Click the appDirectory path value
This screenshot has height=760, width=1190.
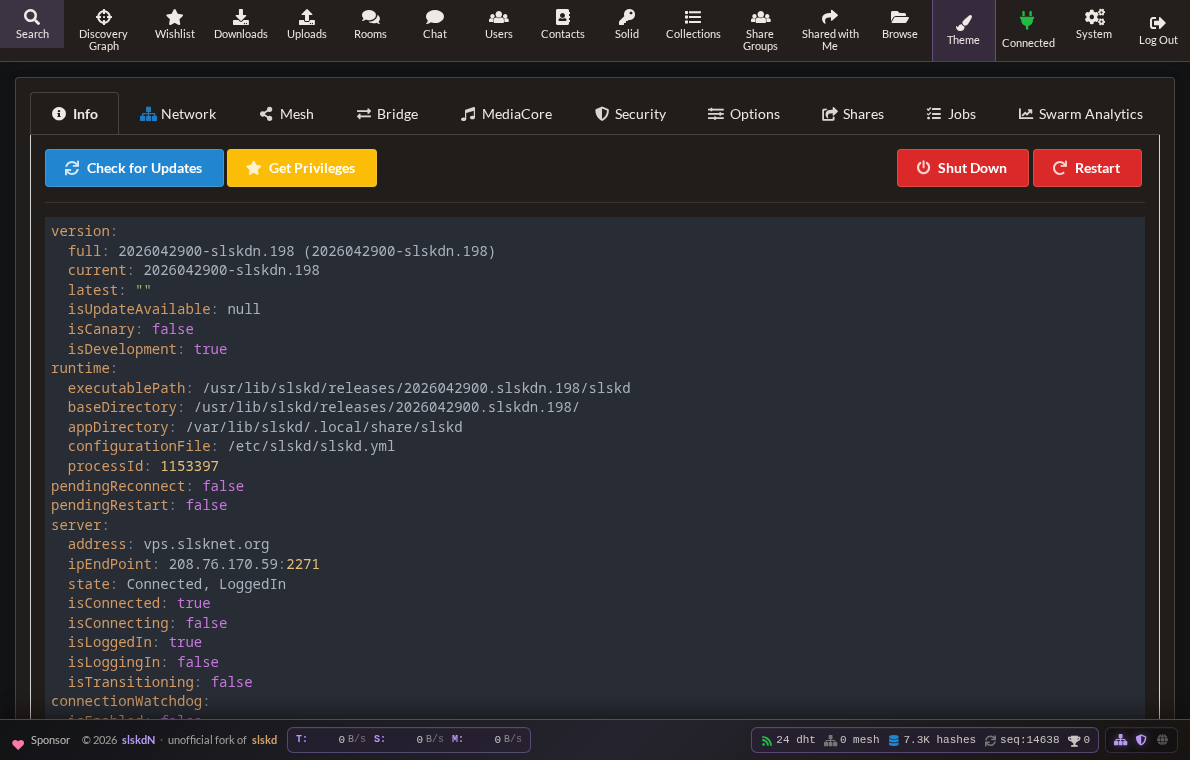tap(324, 427)
